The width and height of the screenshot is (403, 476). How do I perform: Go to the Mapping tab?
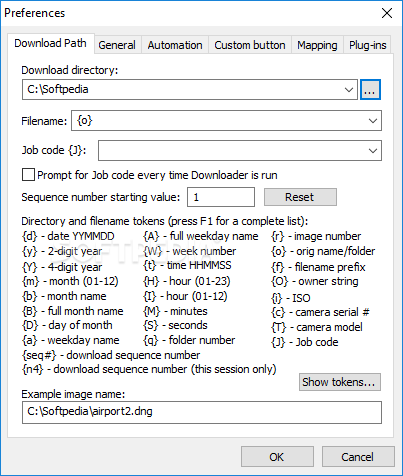[x=317, y=45]
